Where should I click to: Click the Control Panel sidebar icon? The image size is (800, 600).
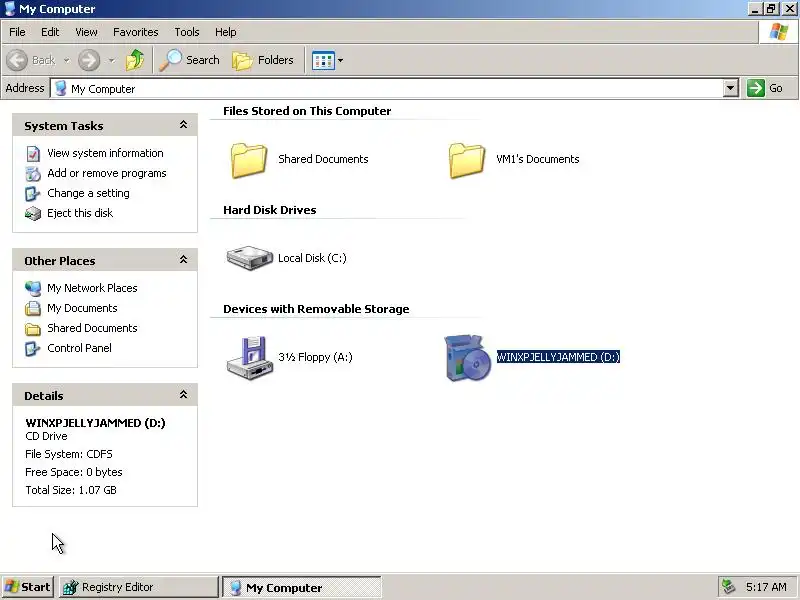[x=33, y=348]
